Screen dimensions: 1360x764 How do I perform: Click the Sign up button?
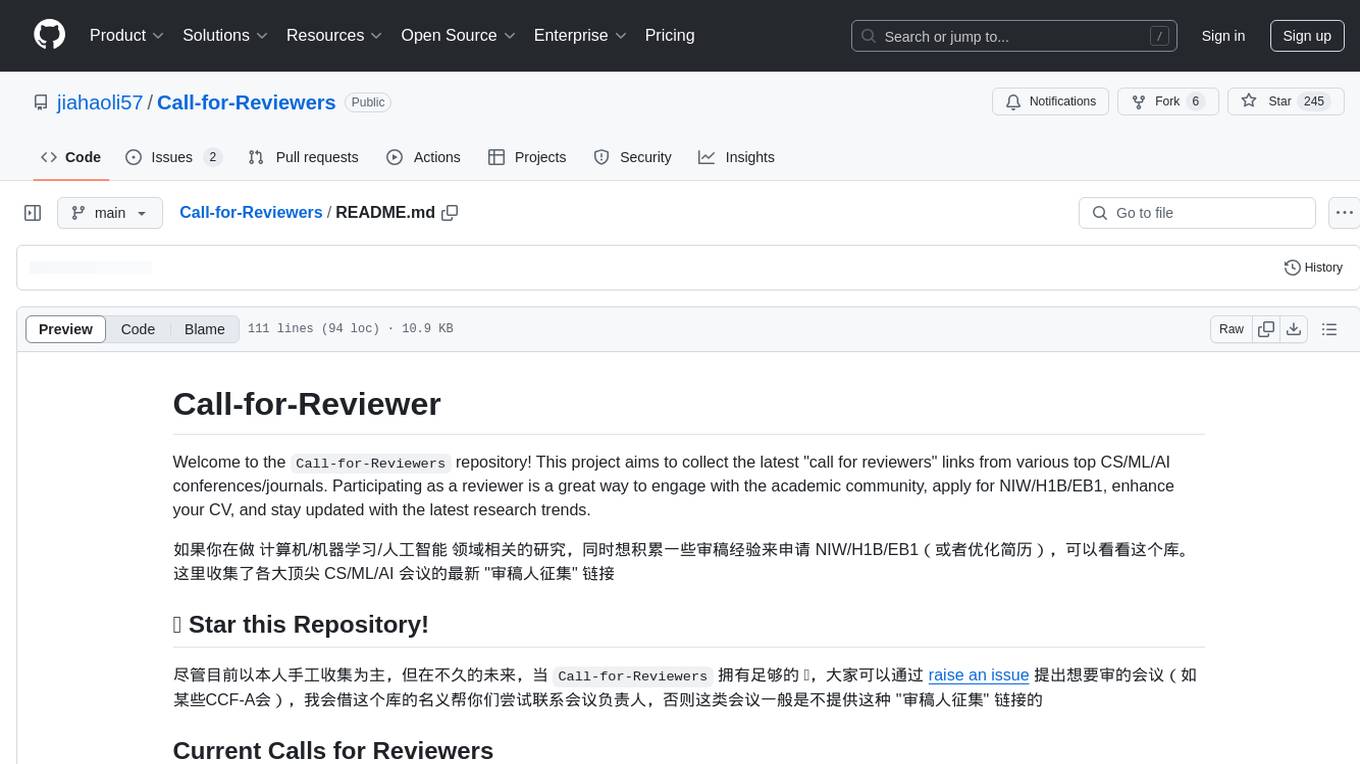coord(1307,36)
